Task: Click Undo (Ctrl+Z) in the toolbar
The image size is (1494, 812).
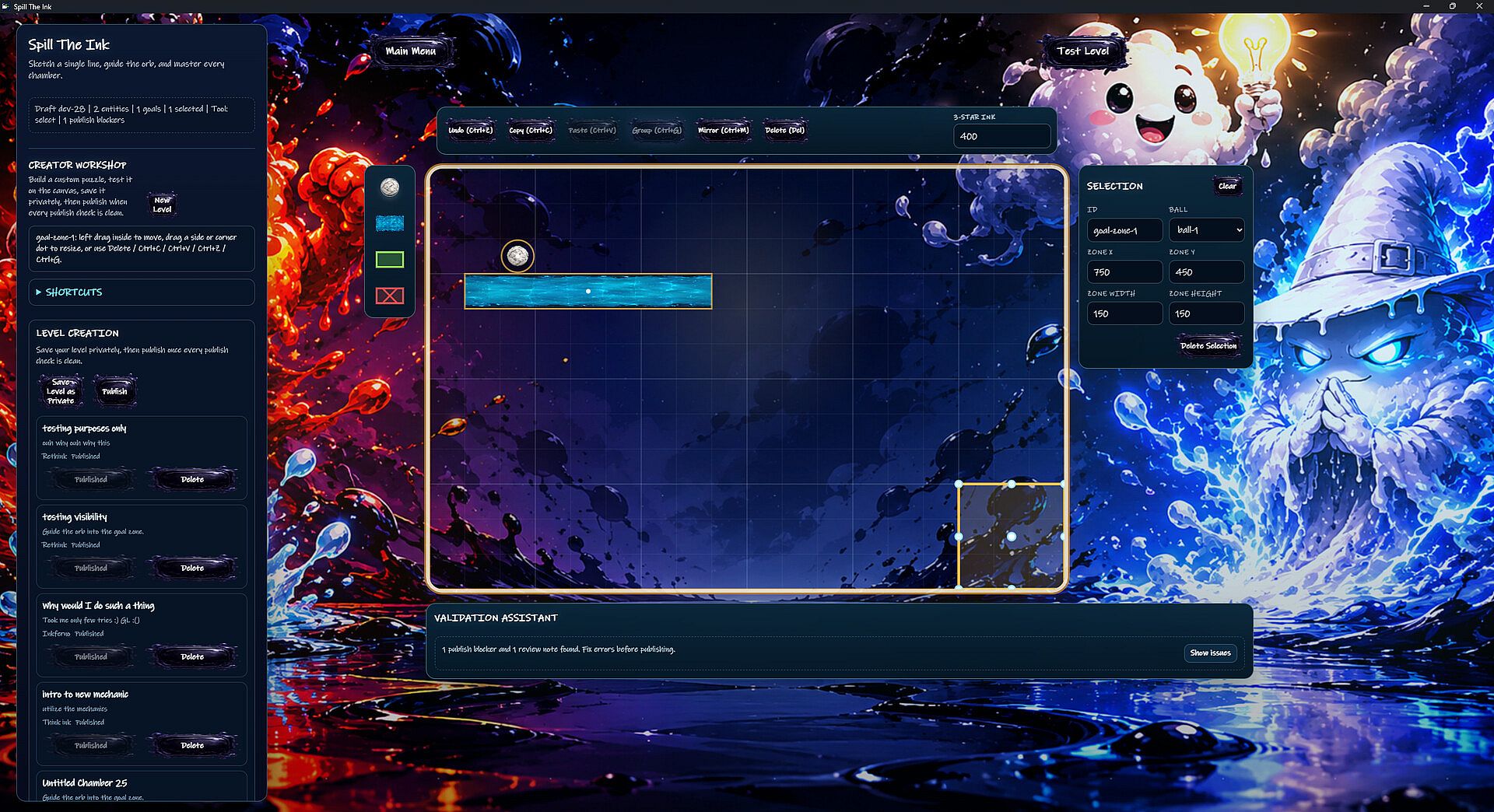Action: click(x=471, y=130)
